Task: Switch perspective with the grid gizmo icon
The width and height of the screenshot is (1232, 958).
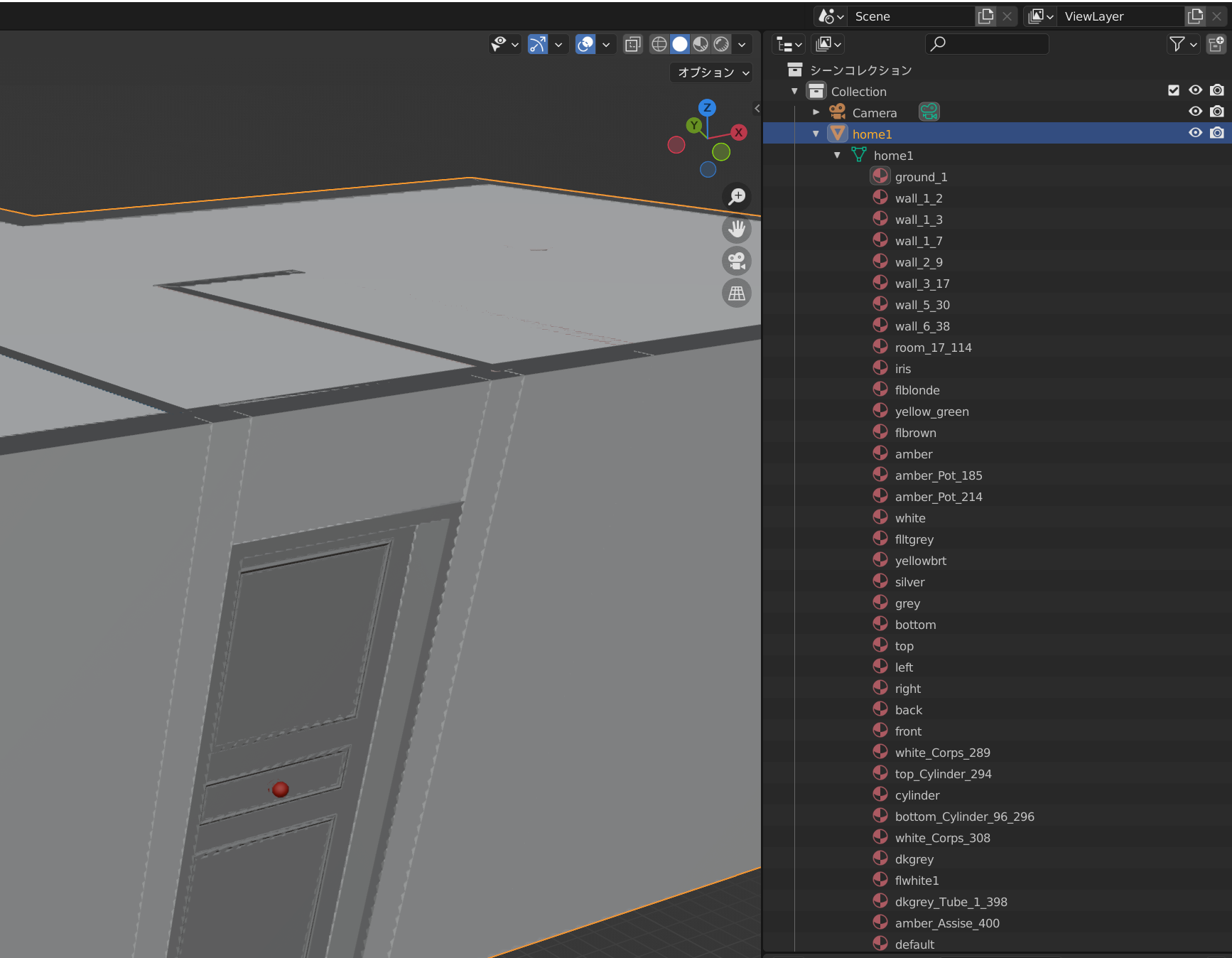Action: point(737,293)
